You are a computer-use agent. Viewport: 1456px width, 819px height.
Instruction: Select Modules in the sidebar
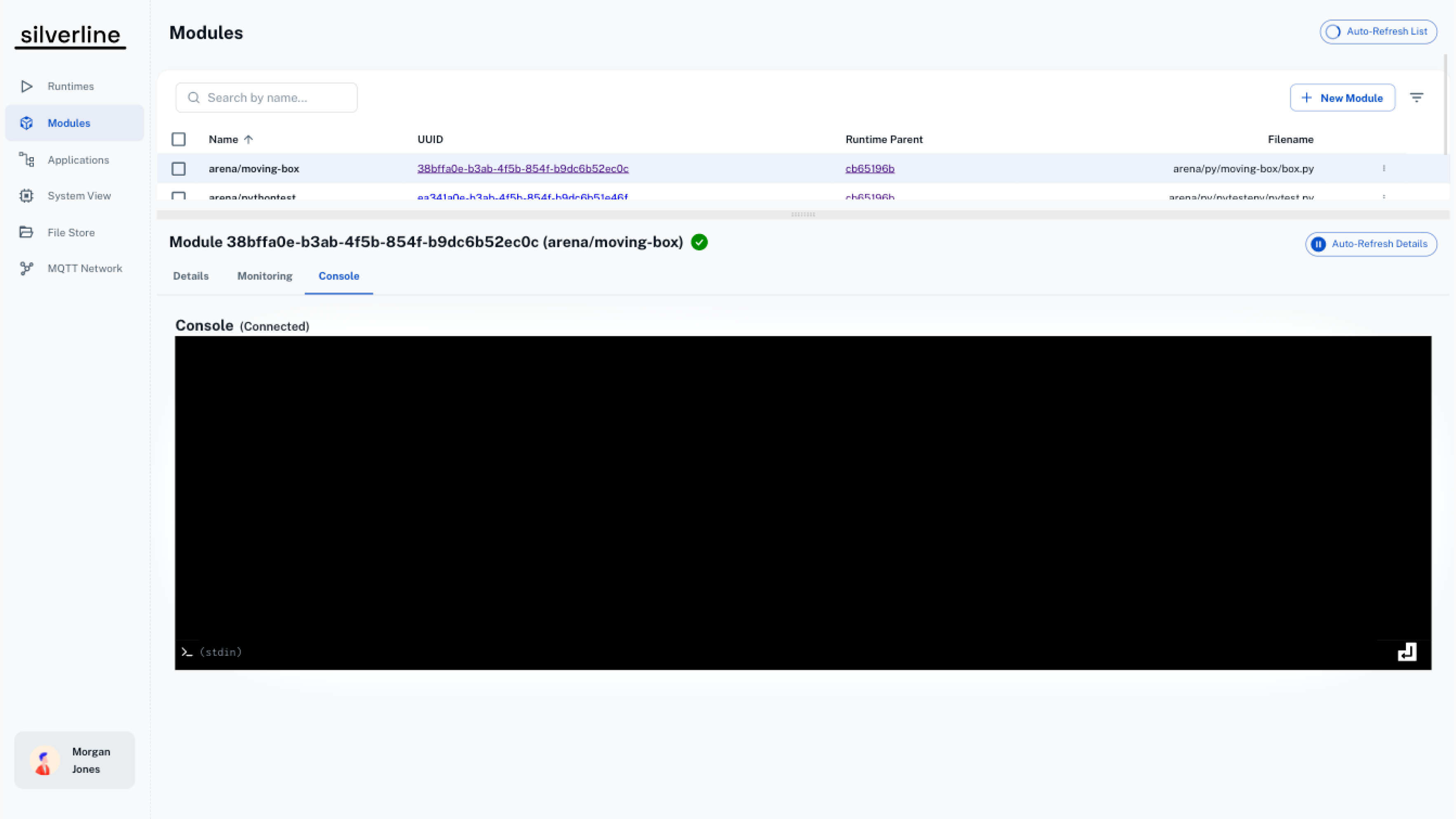coord(75,123)
